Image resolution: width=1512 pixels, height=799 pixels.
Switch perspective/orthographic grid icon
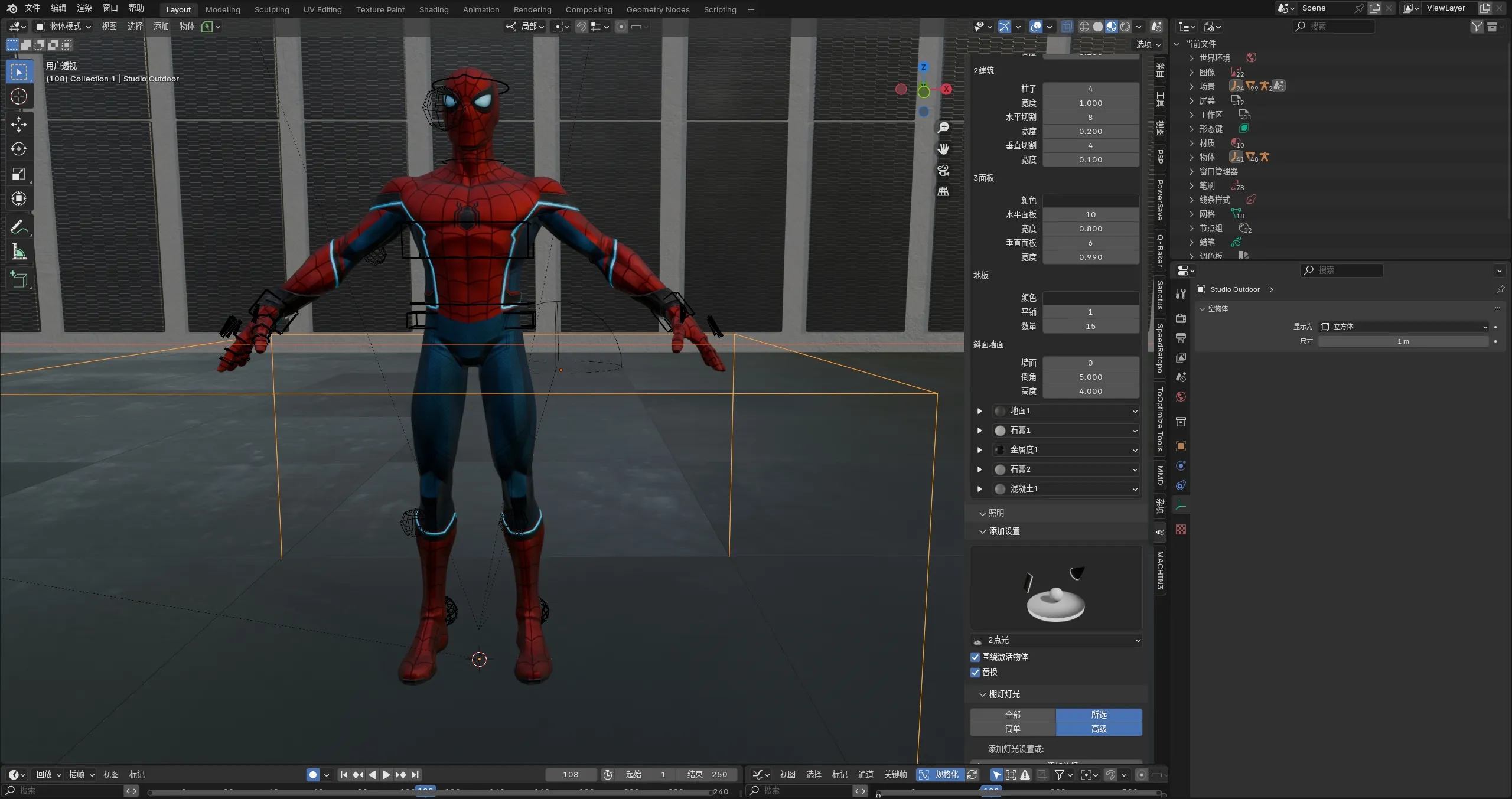(x=943, y=191)
